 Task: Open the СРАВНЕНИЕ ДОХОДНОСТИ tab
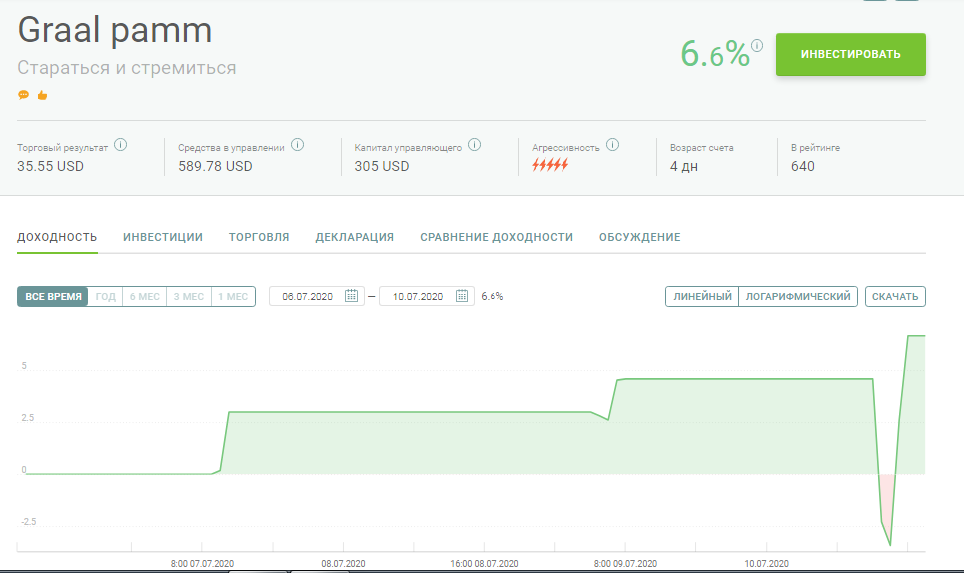point(496,237)
